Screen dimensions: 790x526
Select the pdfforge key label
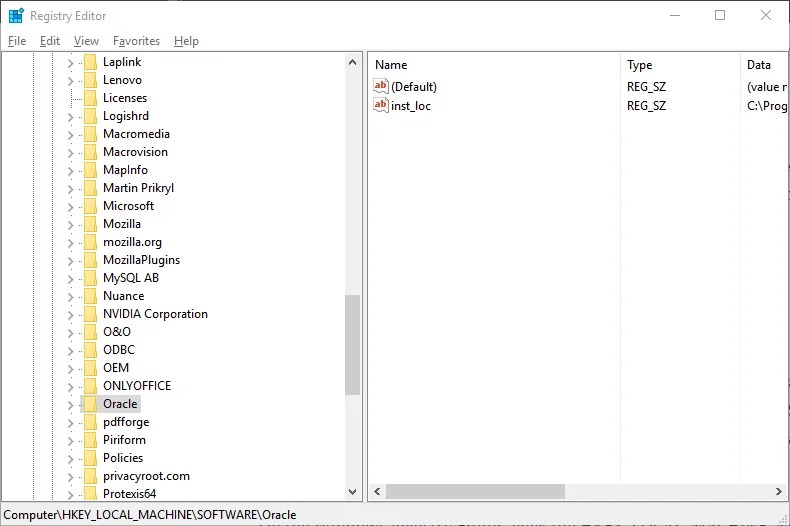click(x=126, y=422)
